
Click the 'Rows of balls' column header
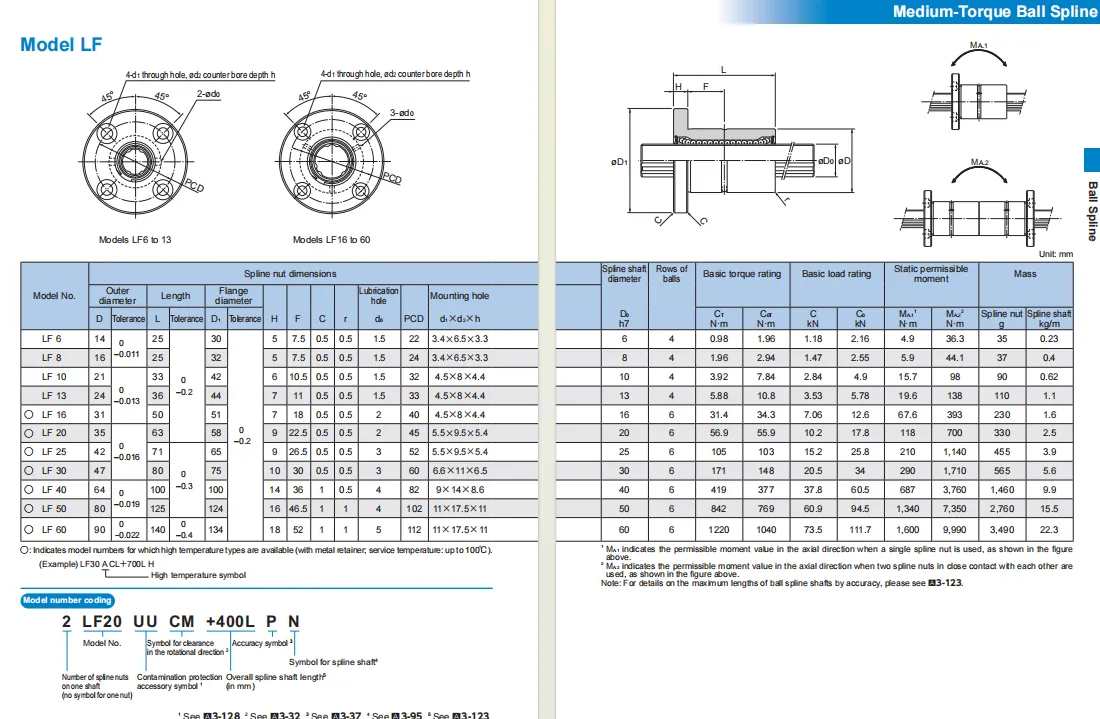click(671, 274)
